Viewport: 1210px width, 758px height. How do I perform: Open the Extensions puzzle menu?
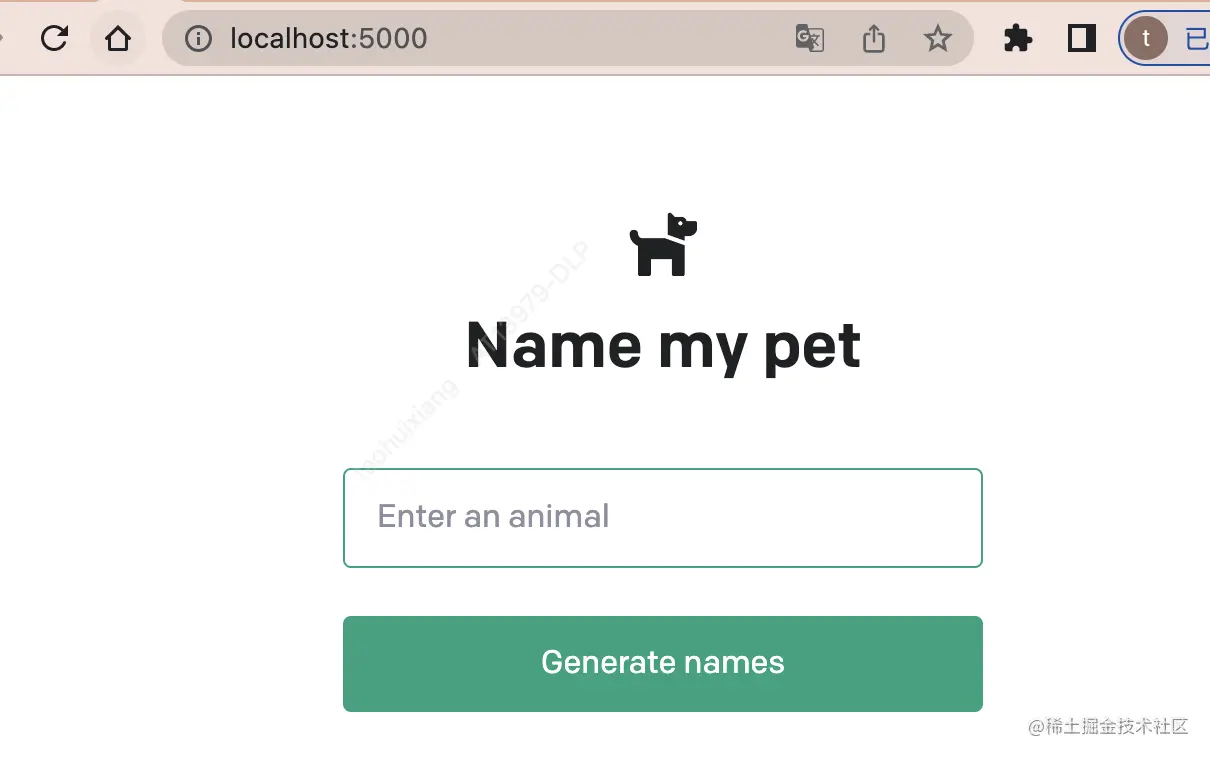[1017, 39]
